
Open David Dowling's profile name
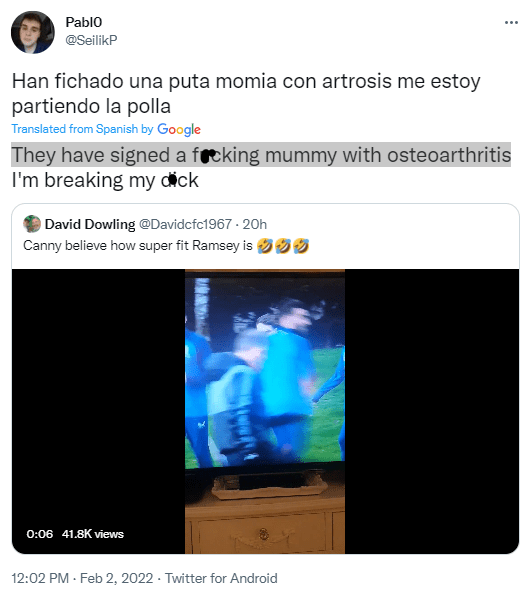[x=90, y=224]
